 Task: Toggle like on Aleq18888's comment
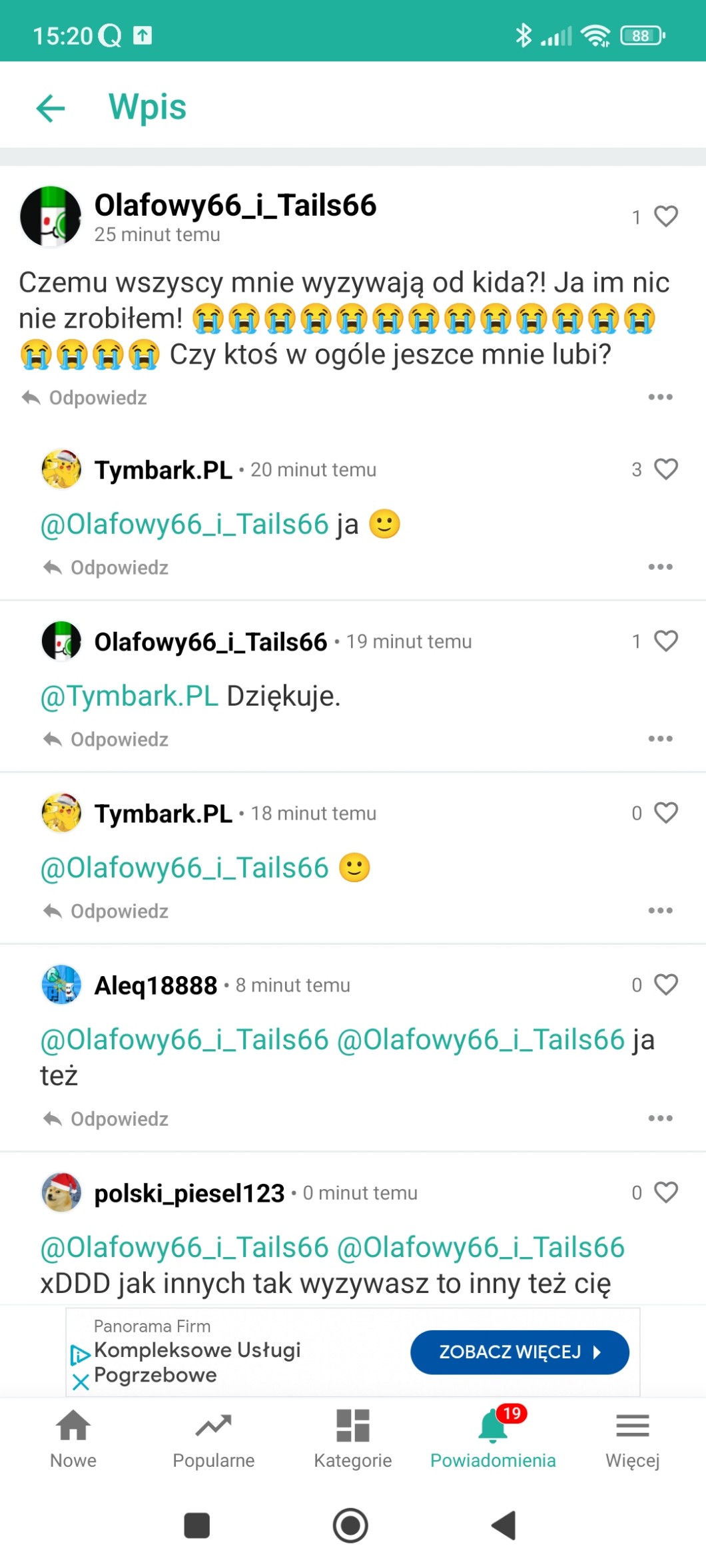coord(665,985)
